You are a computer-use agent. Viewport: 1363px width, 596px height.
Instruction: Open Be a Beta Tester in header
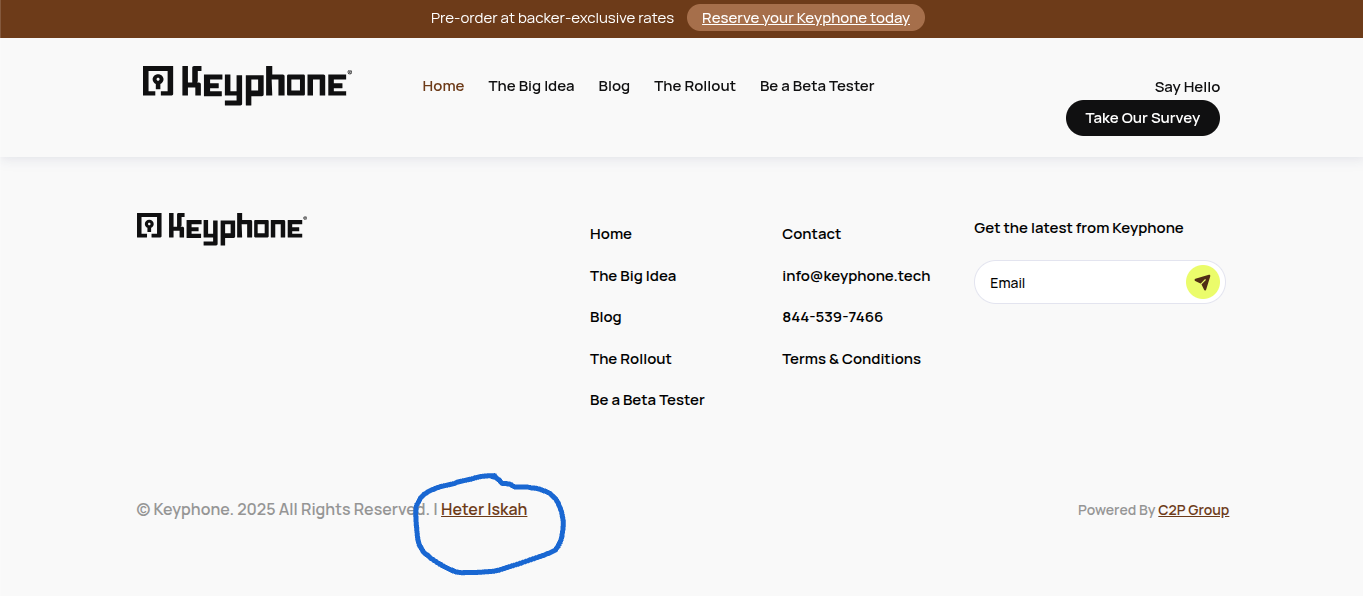(x=817, y=86)
